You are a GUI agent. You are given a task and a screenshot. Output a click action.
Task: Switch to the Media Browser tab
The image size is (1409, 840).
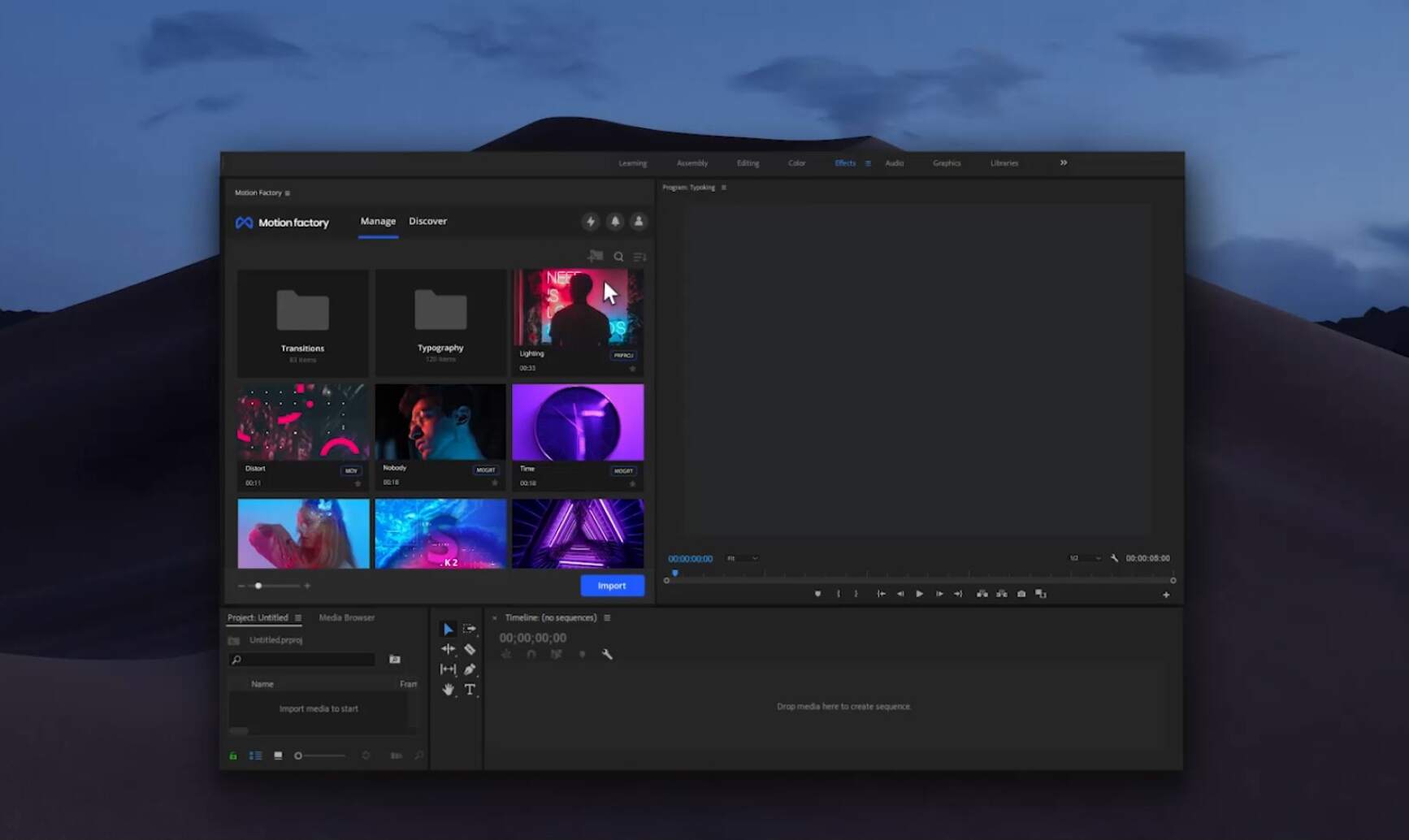[346, 617]
